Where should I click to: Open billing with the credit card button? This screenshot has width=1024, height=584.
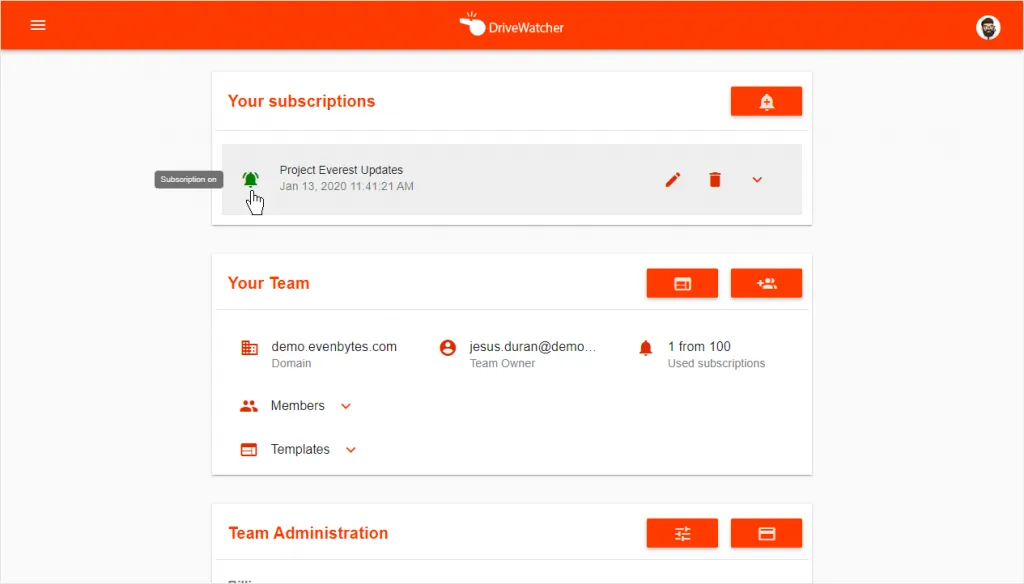[766, 534]
